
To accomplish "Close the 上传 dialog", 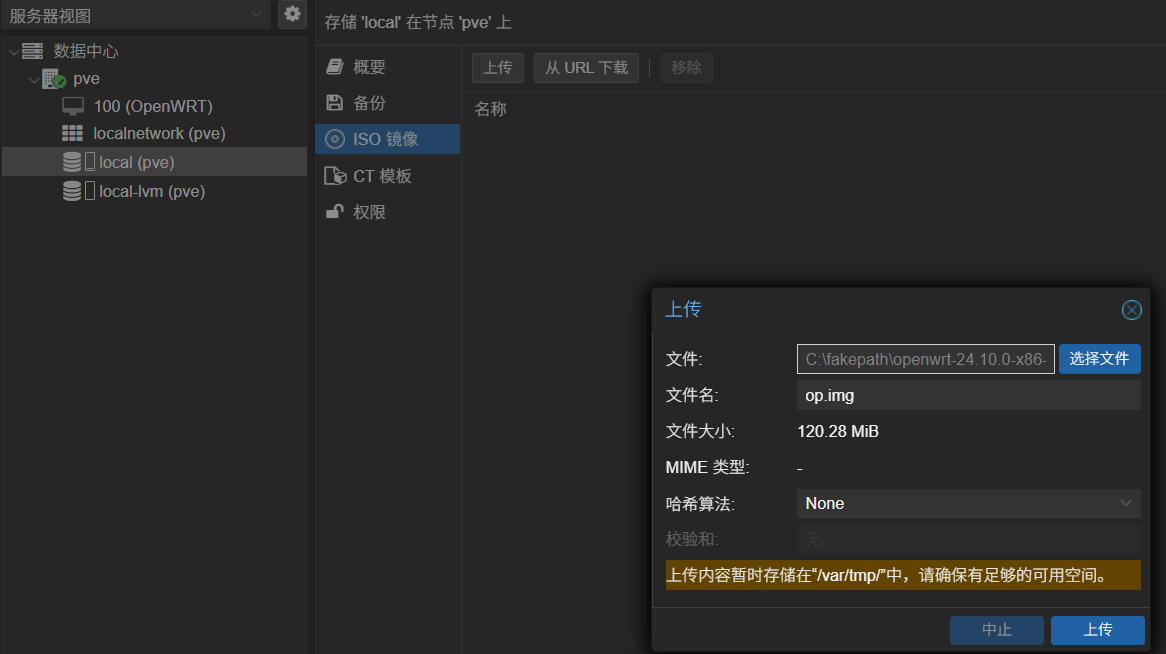I will pyautogui.click(x=1131, y=310).
